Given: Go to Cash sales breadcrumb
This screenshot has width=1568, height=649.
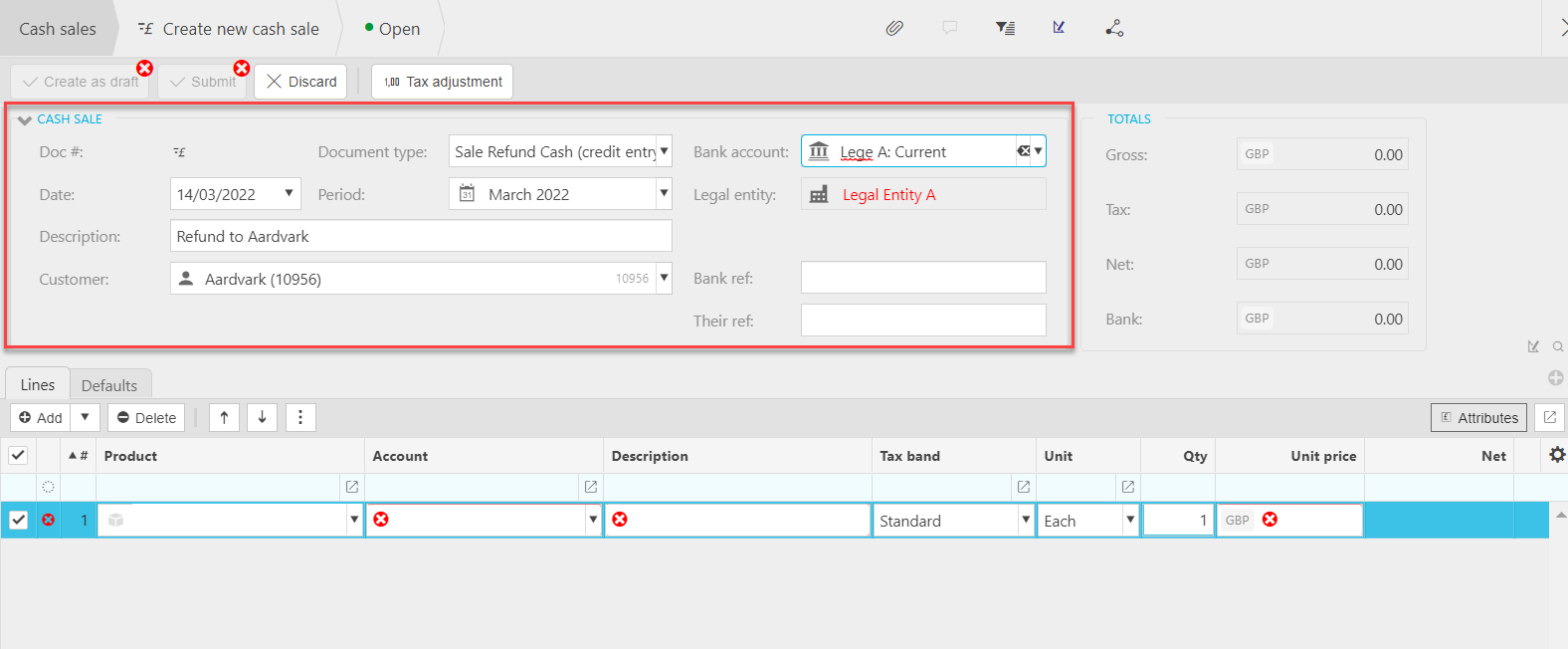Looking at the screenshot, I should pos(58,29).
